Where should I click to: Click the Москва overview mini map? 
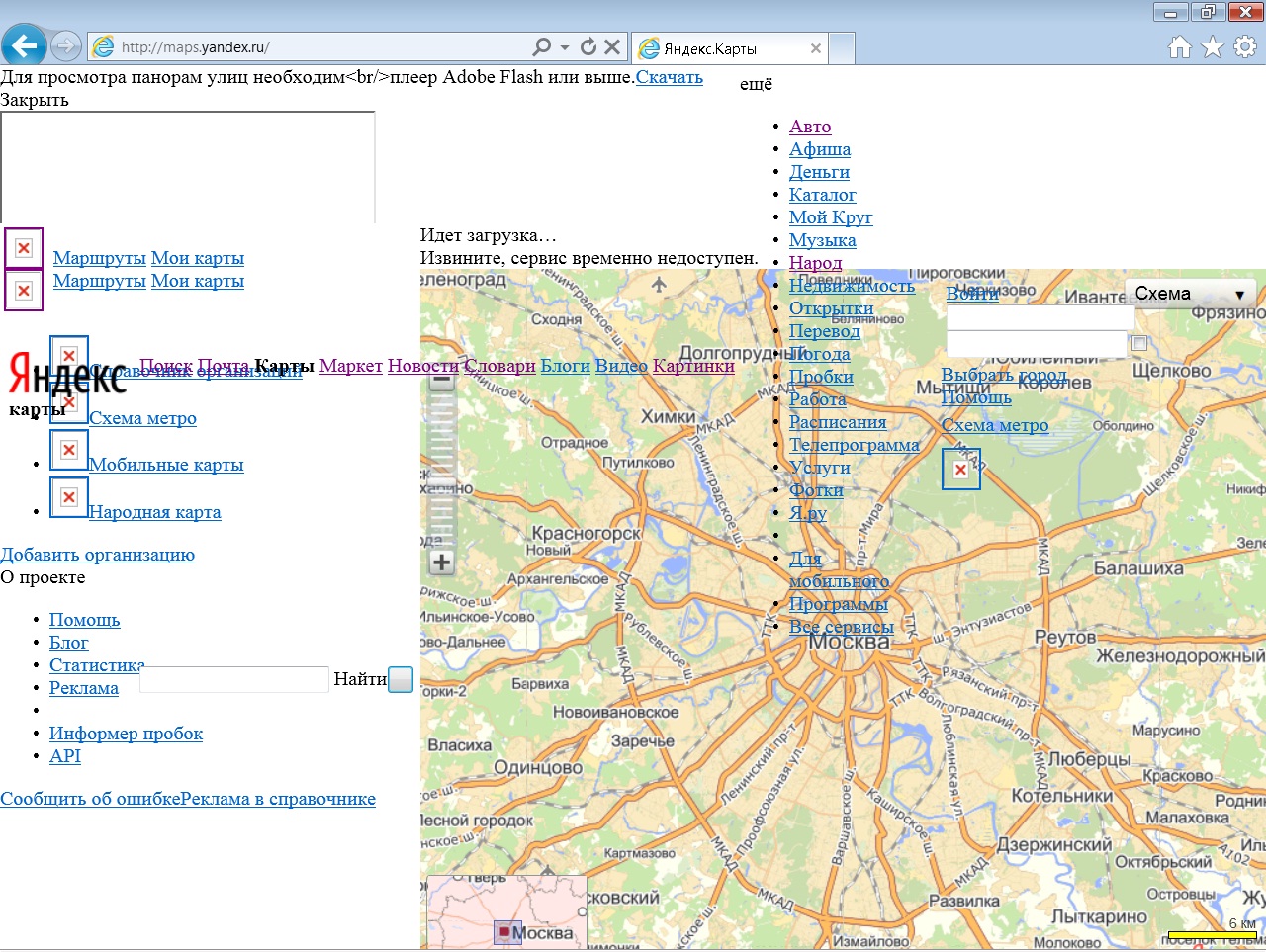tap(506, 912)
